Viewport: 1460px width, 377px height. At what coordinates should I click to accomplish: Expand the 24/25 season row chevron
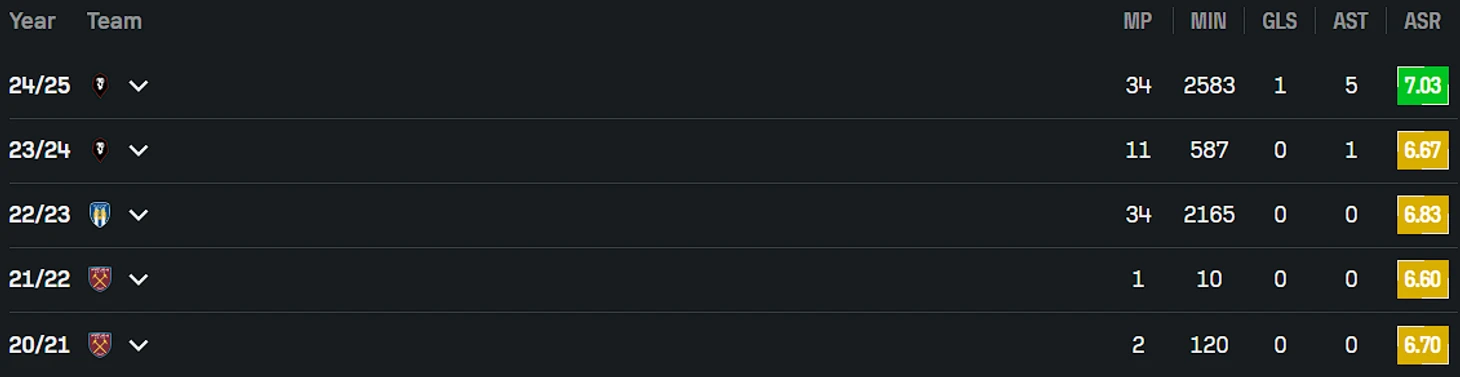[139, 86]
